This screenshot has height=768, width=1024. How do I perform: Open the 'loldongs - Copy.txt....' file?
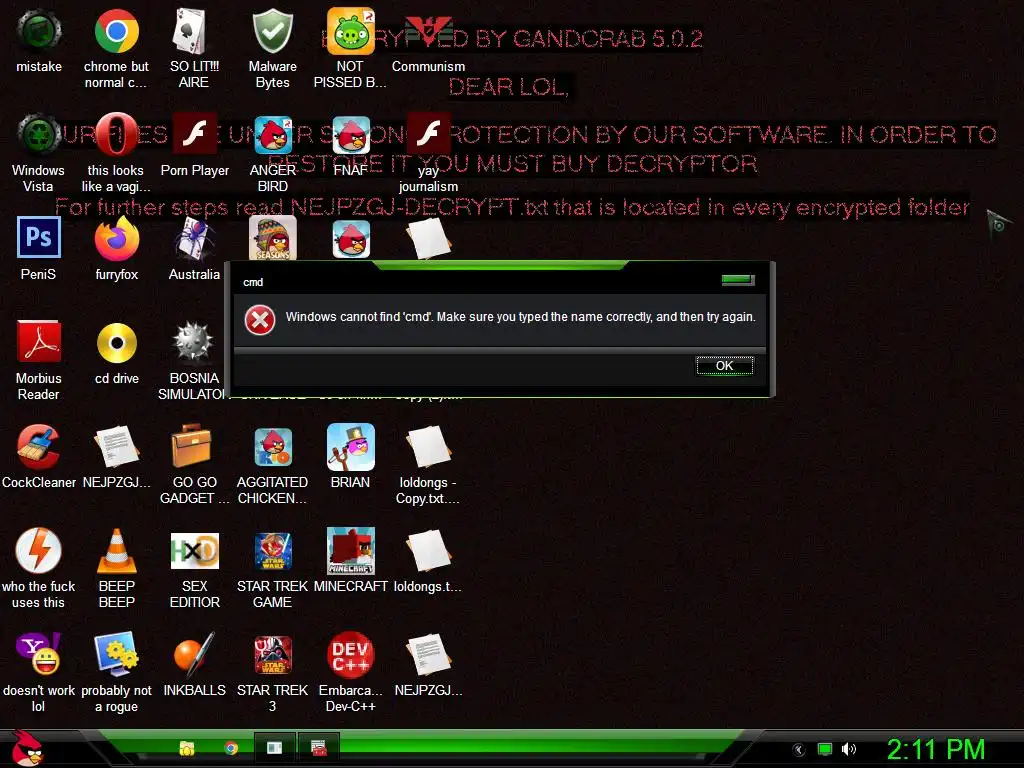[x=428, y=464]
